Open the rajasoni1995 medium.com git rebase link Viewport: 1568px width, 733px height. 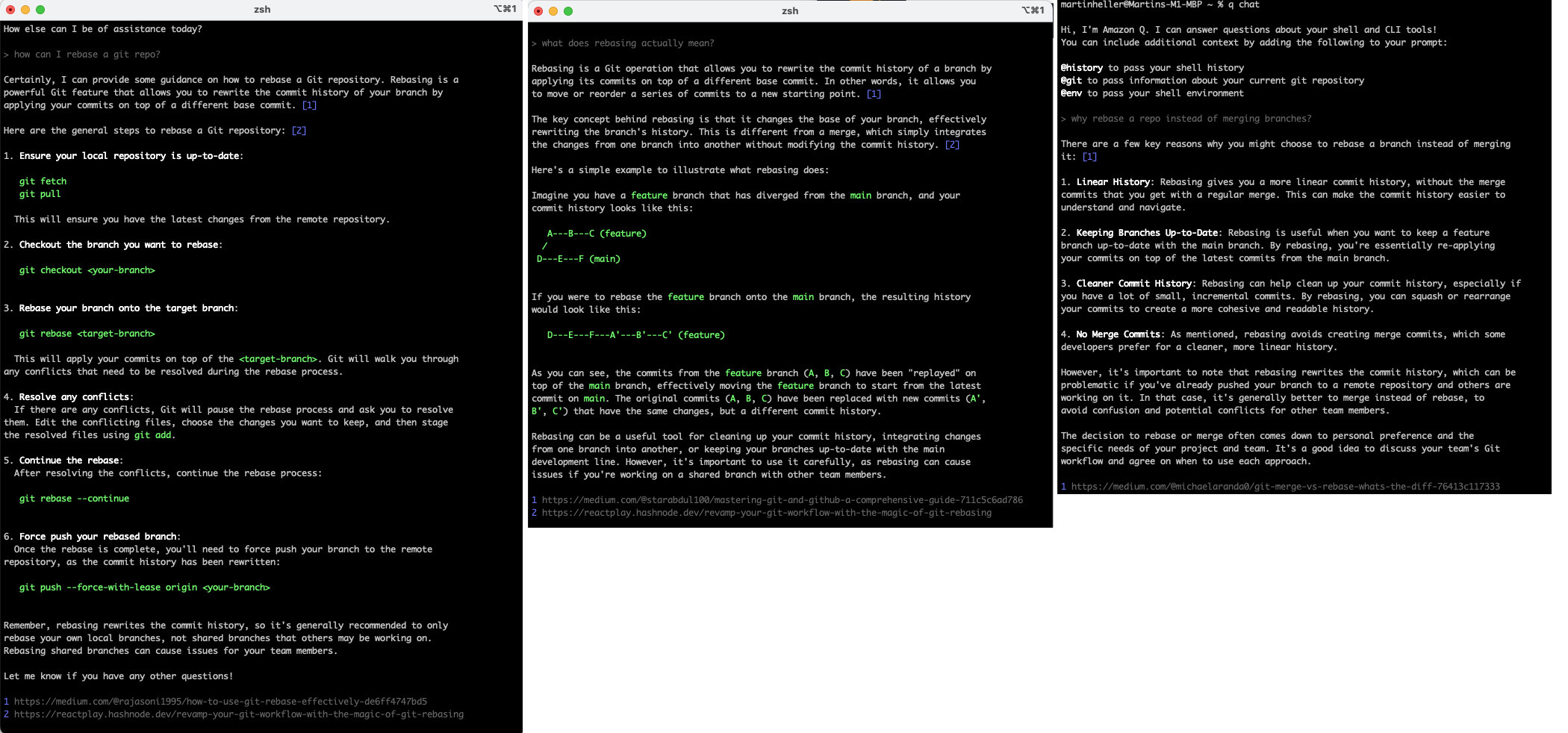coord(220,702)
